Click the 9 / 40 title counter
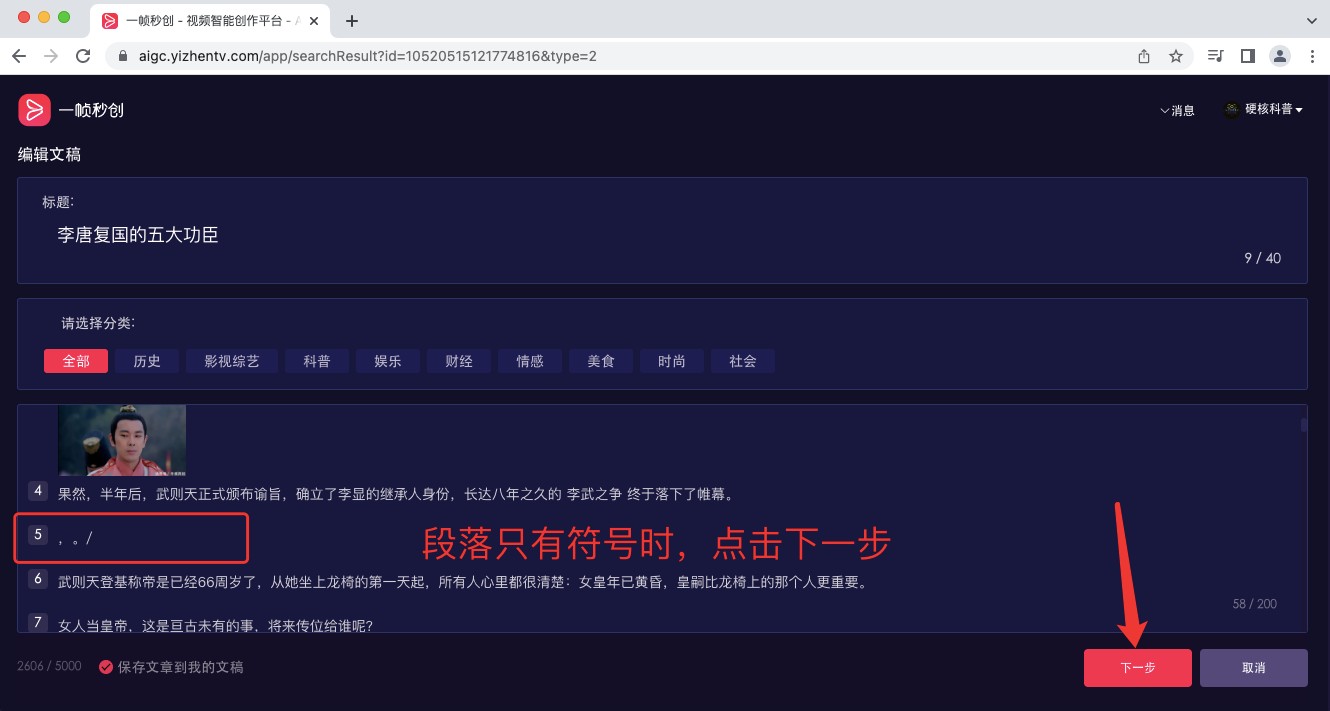This screenshot has width=1330, height=711. (x=1262, y=258)
